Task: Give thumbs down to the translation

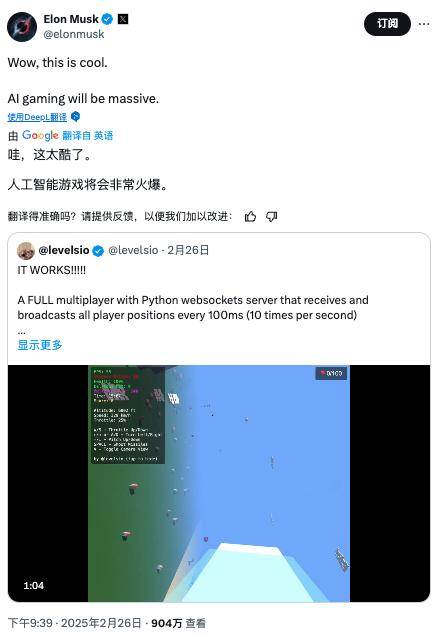Action: point(271,217)
